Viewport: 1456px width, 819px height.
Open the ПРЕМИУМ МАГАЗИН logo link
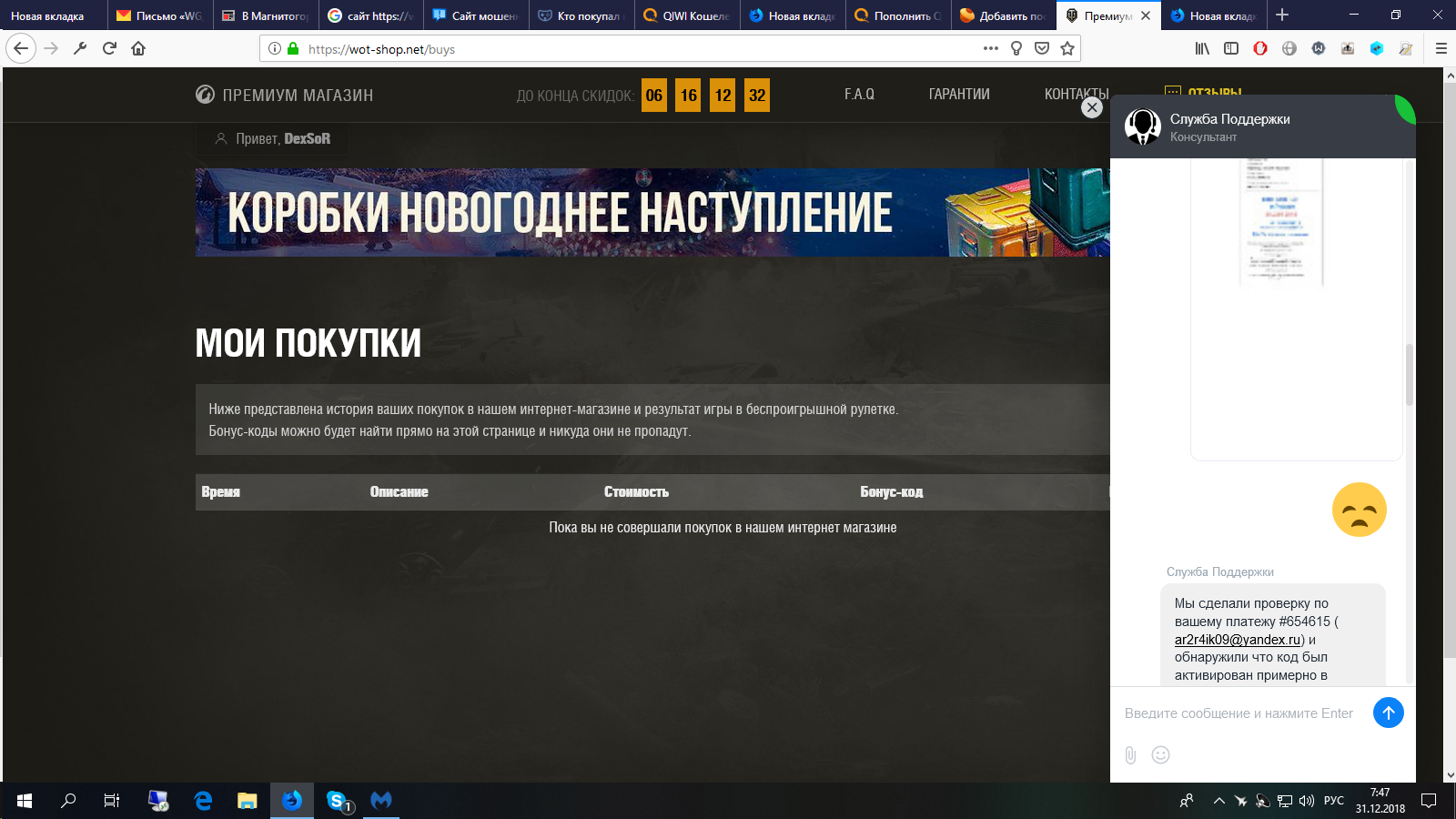284,95
